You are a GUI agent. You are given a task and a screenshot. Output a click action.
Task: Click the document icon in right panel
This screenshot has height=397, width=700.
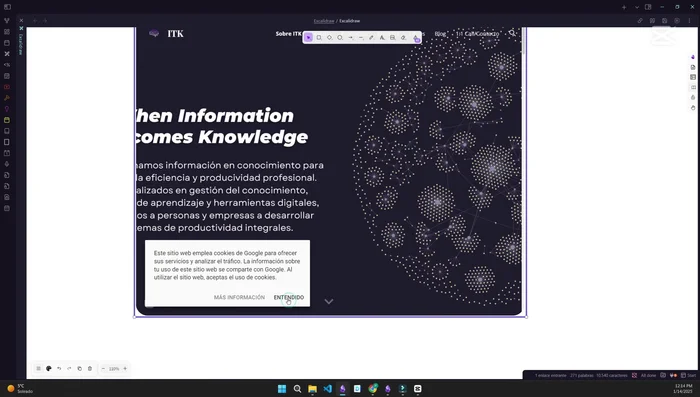(x=692, y=67)
